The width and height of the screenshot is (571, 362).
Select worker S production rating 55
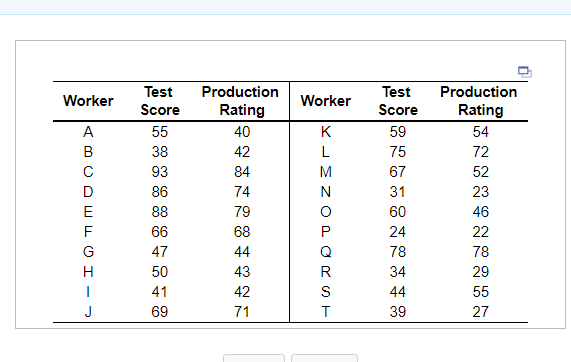click(x=481, y=292)
